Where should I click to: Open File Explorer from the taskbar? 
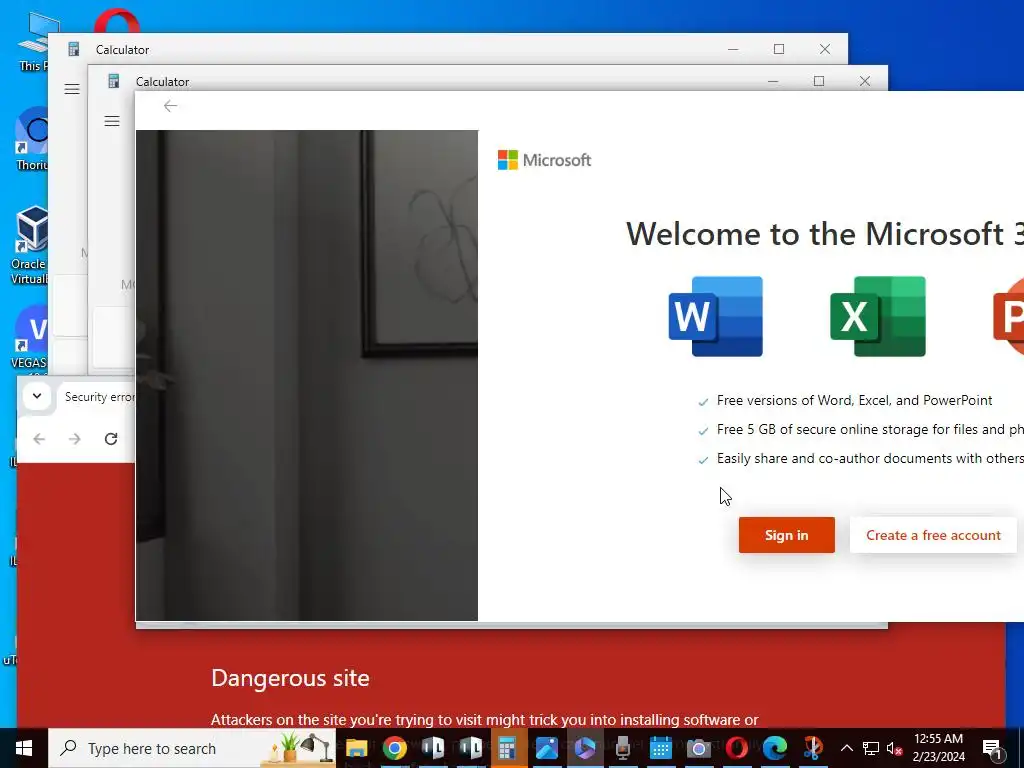coord(357,748)
